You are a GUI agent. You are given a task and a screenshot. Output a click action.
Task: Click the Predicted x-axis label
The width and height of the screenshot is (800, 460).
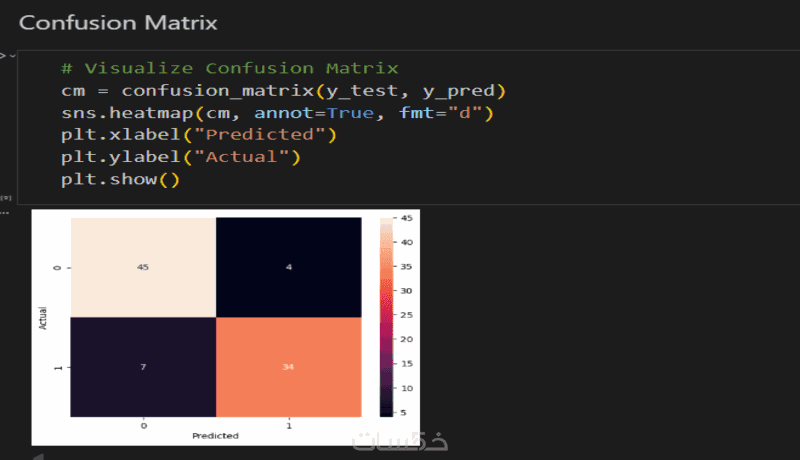tap(216, 436)
